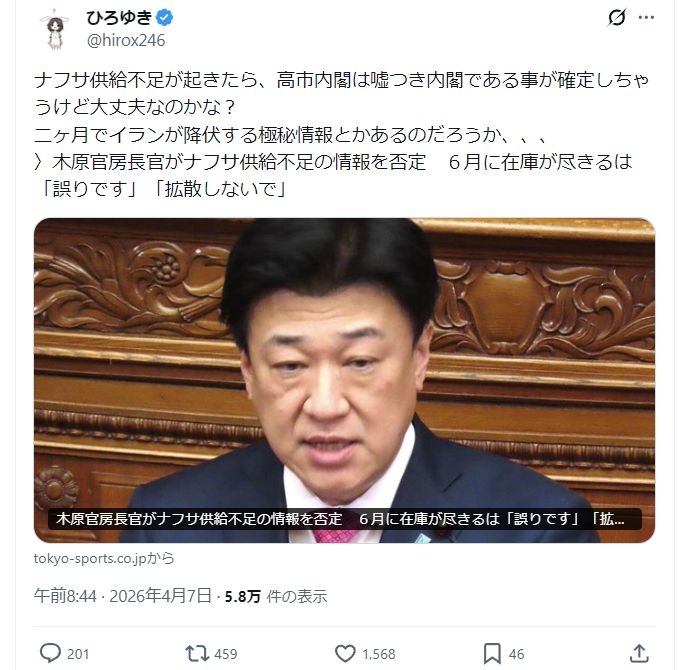695x670 pixels.
Task: Click the 201 replies count
Action: (x=78, y=654)
